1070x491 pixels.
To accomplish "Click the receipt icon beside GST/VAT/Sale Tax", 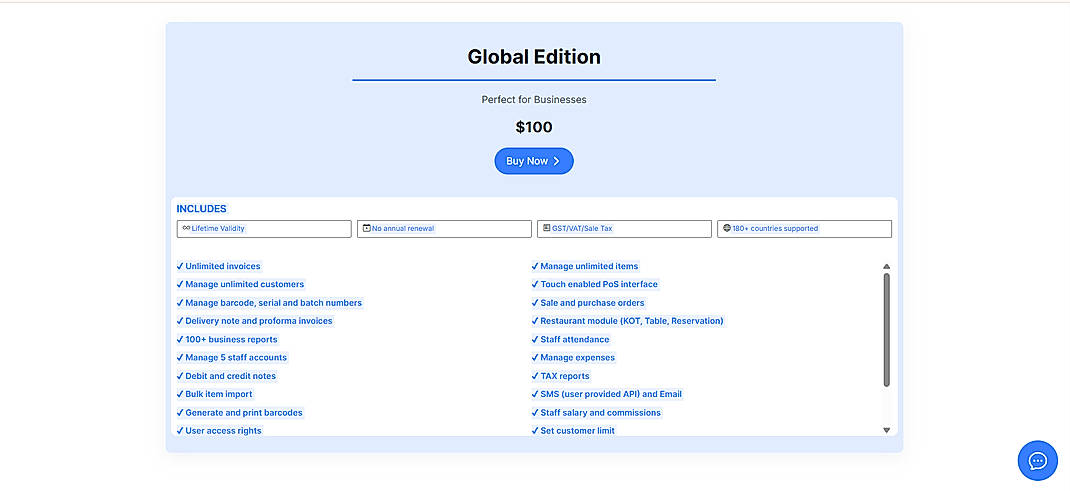I will (x=547, y=228).
